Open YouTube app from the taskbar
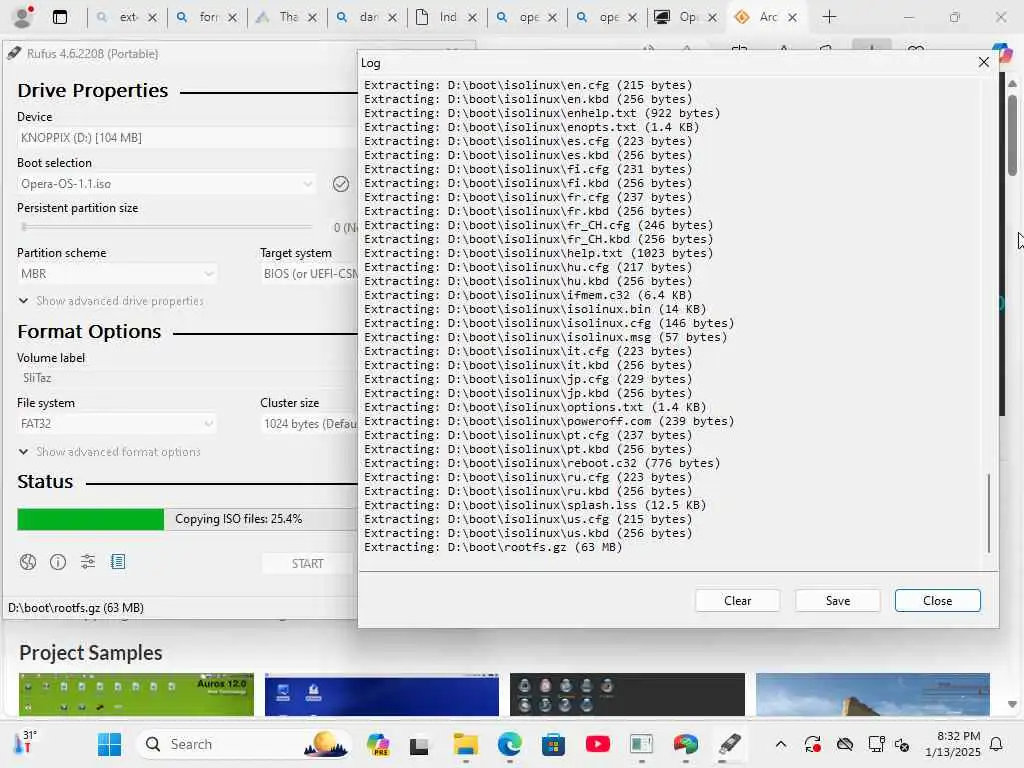Screen dimensions: 1024x768 pyautogui.click(x=598, y=744)
